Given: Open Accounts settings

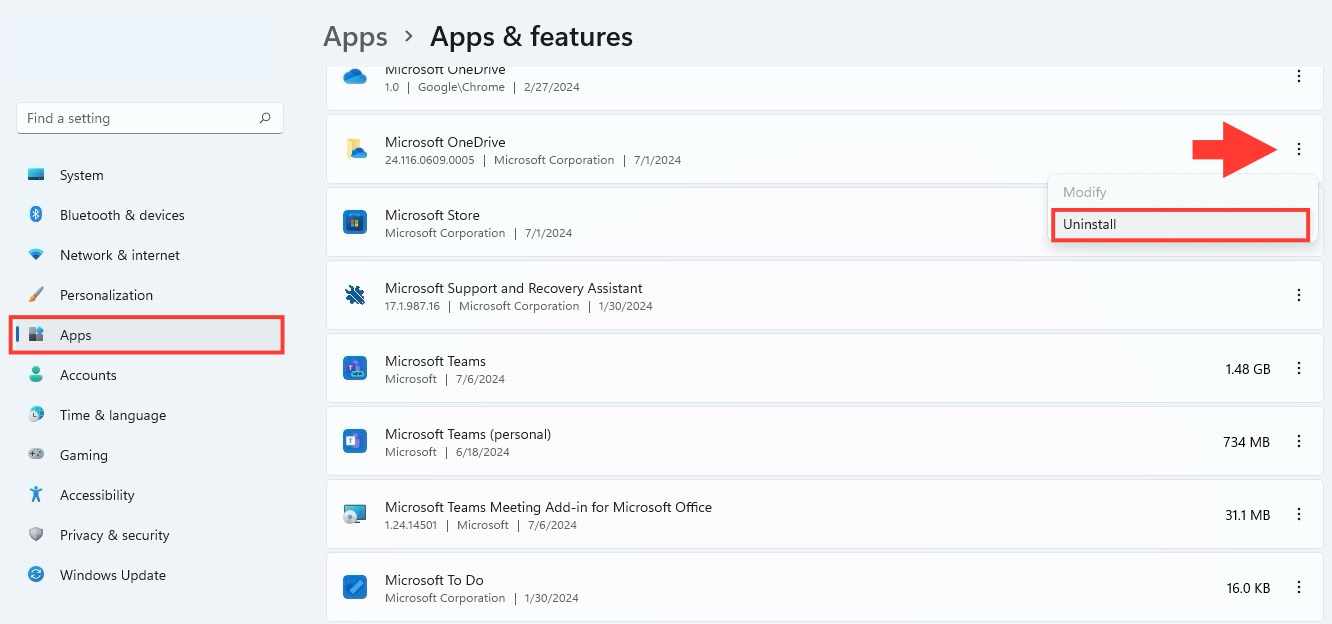Looking at the screenshot, I should click(148, 375).
